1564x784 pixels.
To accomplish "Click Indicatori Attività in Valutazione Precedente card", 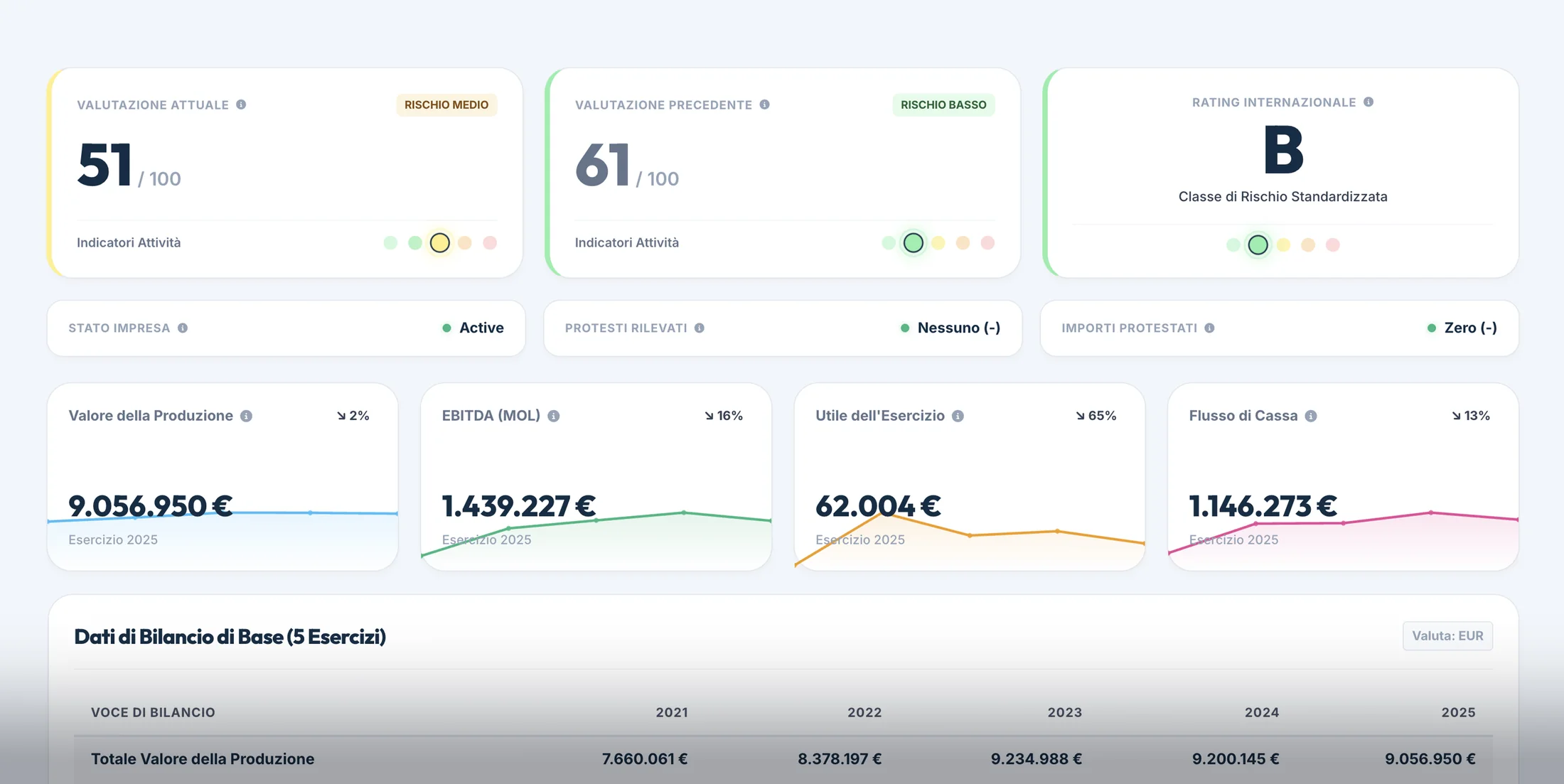I will [x=626, y=242].
